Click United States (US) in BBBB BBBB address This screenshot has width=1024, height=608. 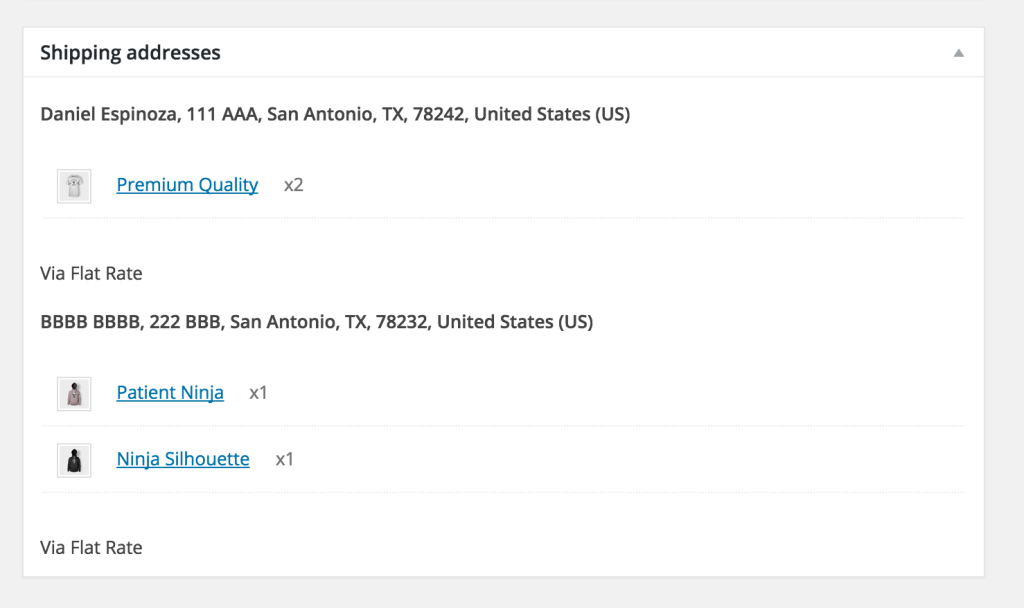[515, 323]
